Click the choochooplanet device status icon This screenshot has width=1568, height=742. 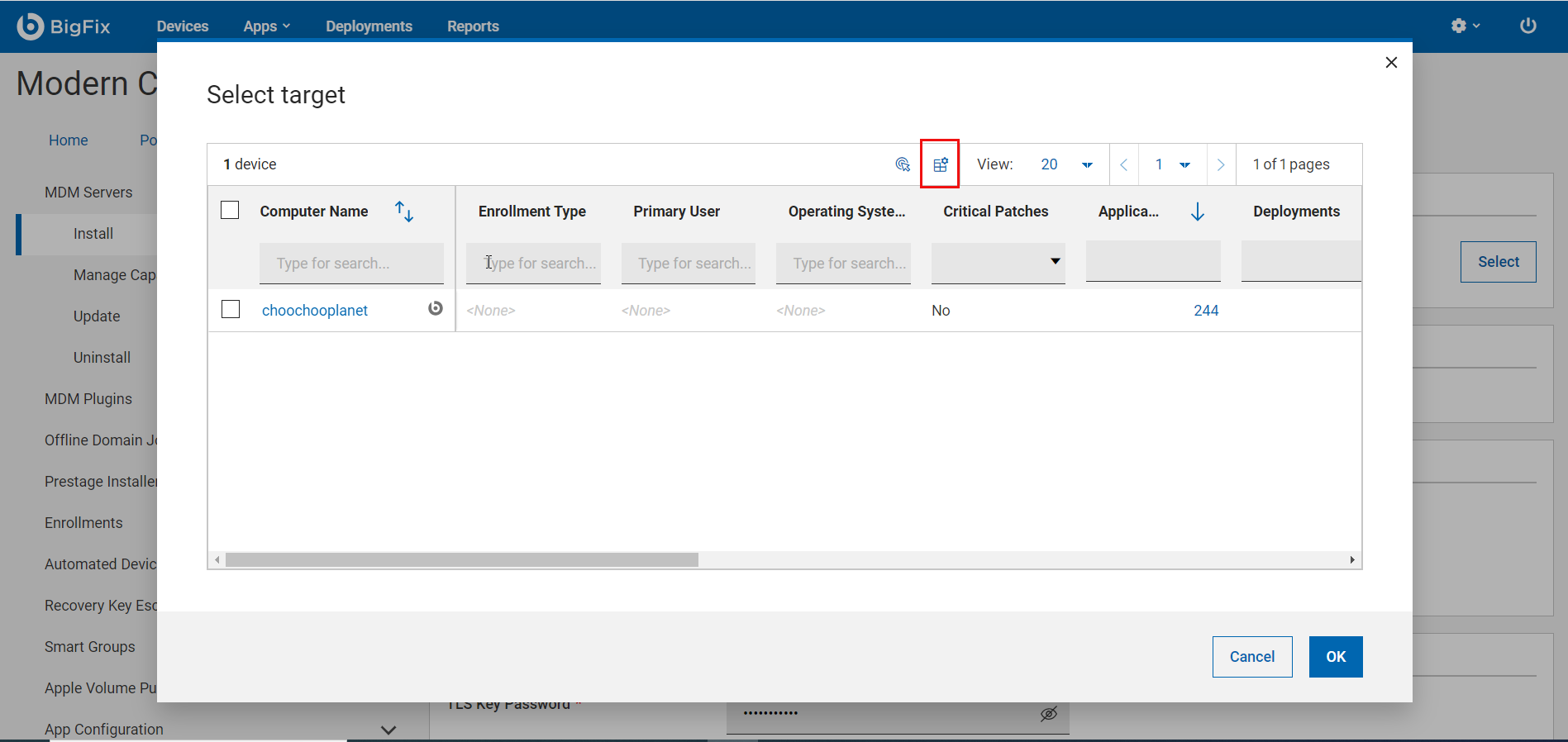tap(435, 309)
